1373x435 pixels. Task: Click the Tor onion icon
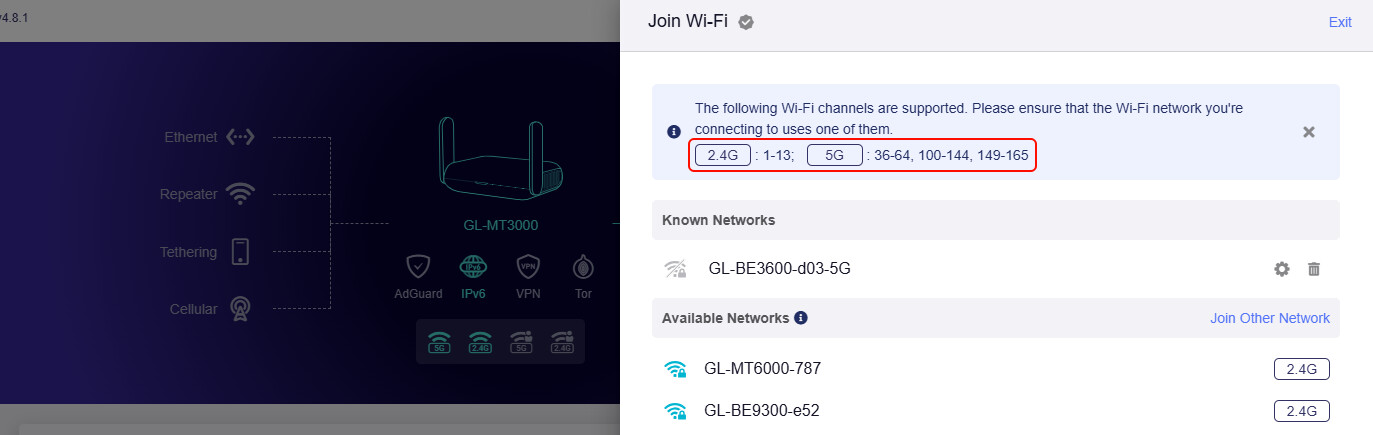583,268
